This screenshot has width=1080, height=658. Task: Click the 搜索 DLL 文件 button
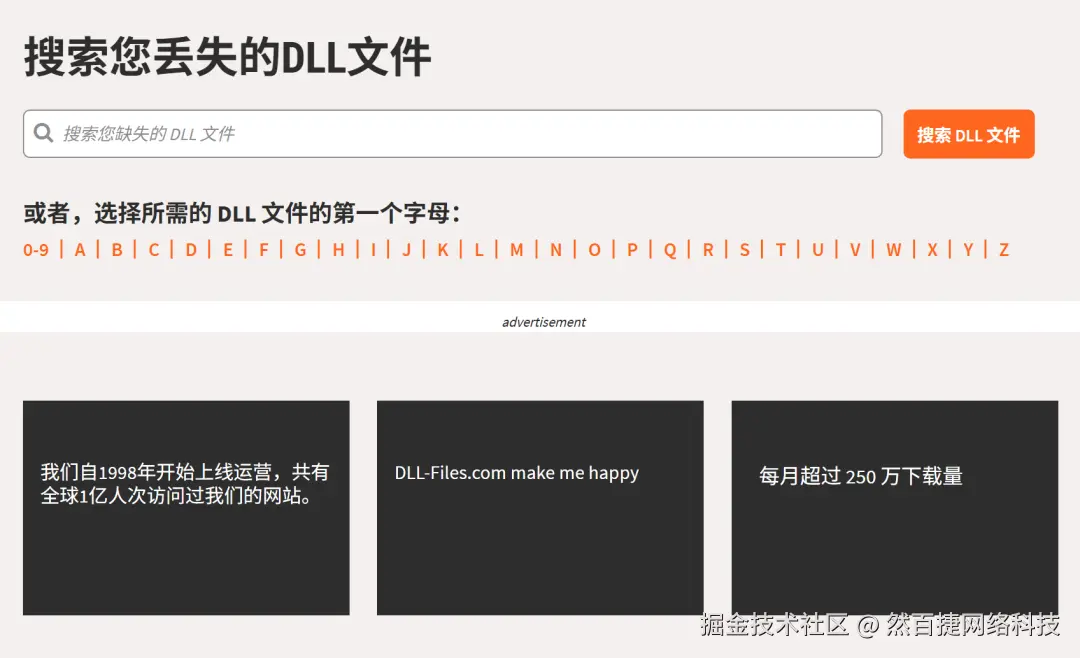pyautogui.click(x=968, y=133)
